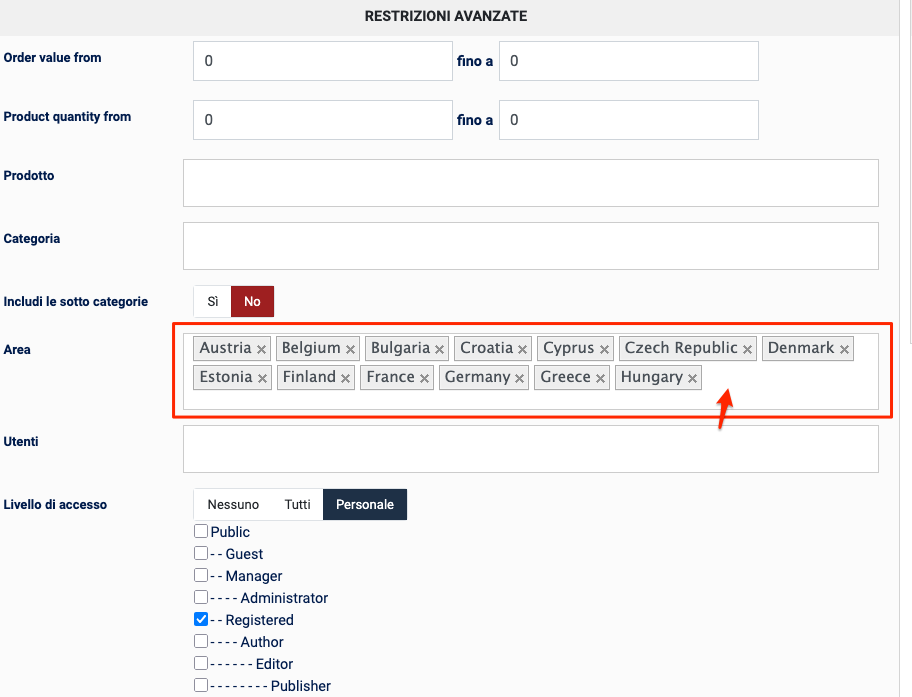Check the Public access level checkbox
912x697 pixels.
click(201, 532)
